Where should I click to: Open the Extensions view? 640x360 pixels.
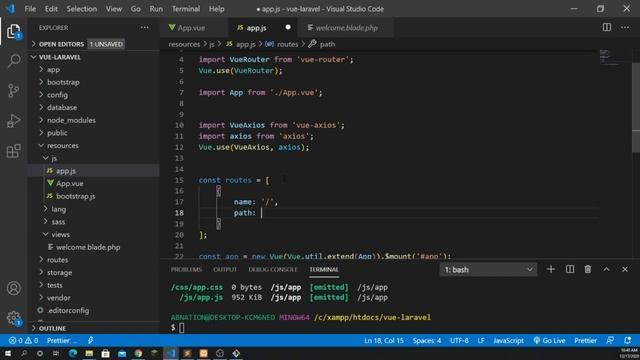coord(13,151)
